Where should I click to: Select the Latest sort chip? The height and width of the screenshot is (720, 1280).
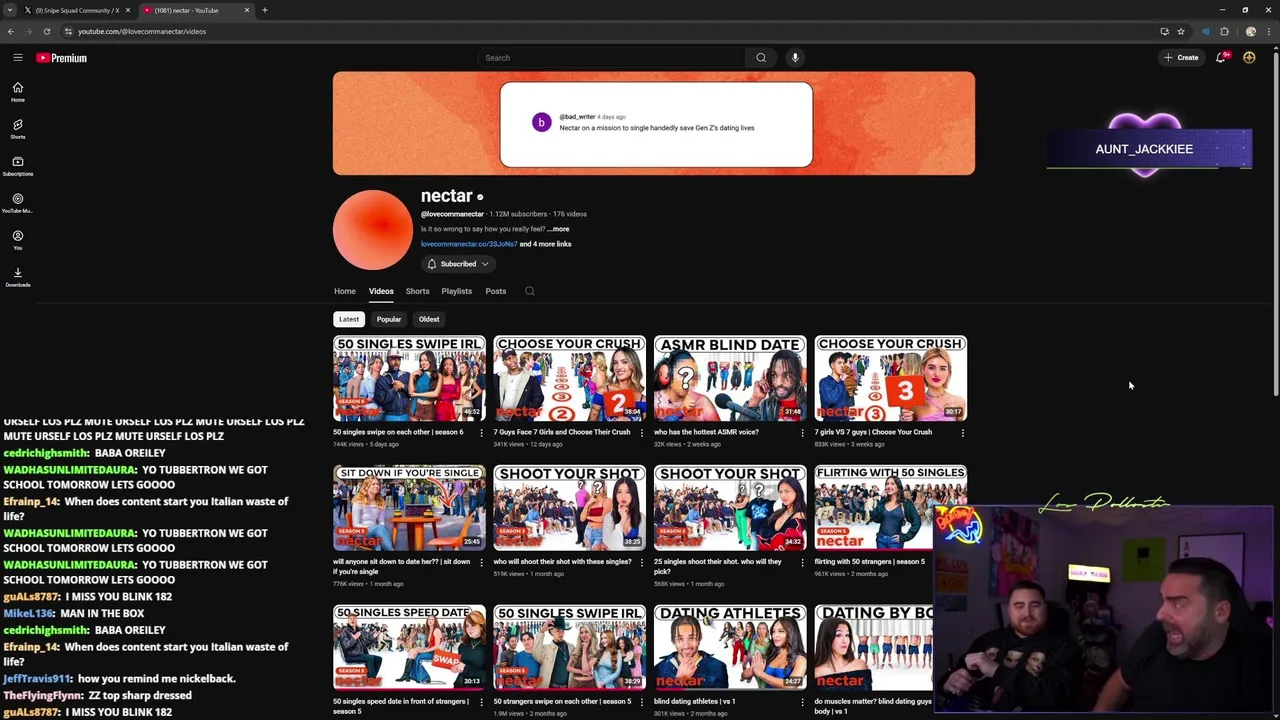348,319
